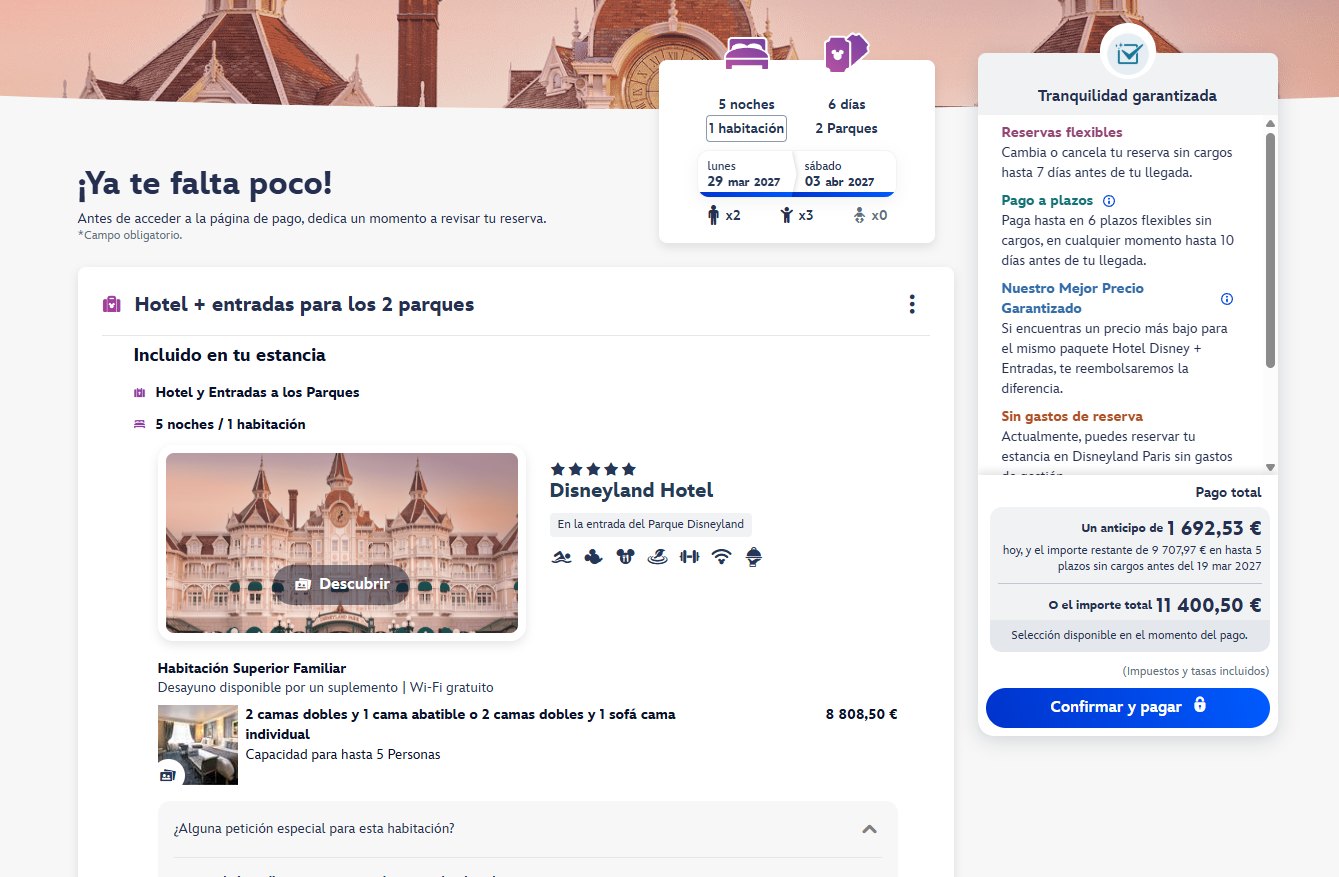Open the info icon beside Pago a plazos
The width and height of the screenshot is (1339, 877).
(x=1108, y=200)
